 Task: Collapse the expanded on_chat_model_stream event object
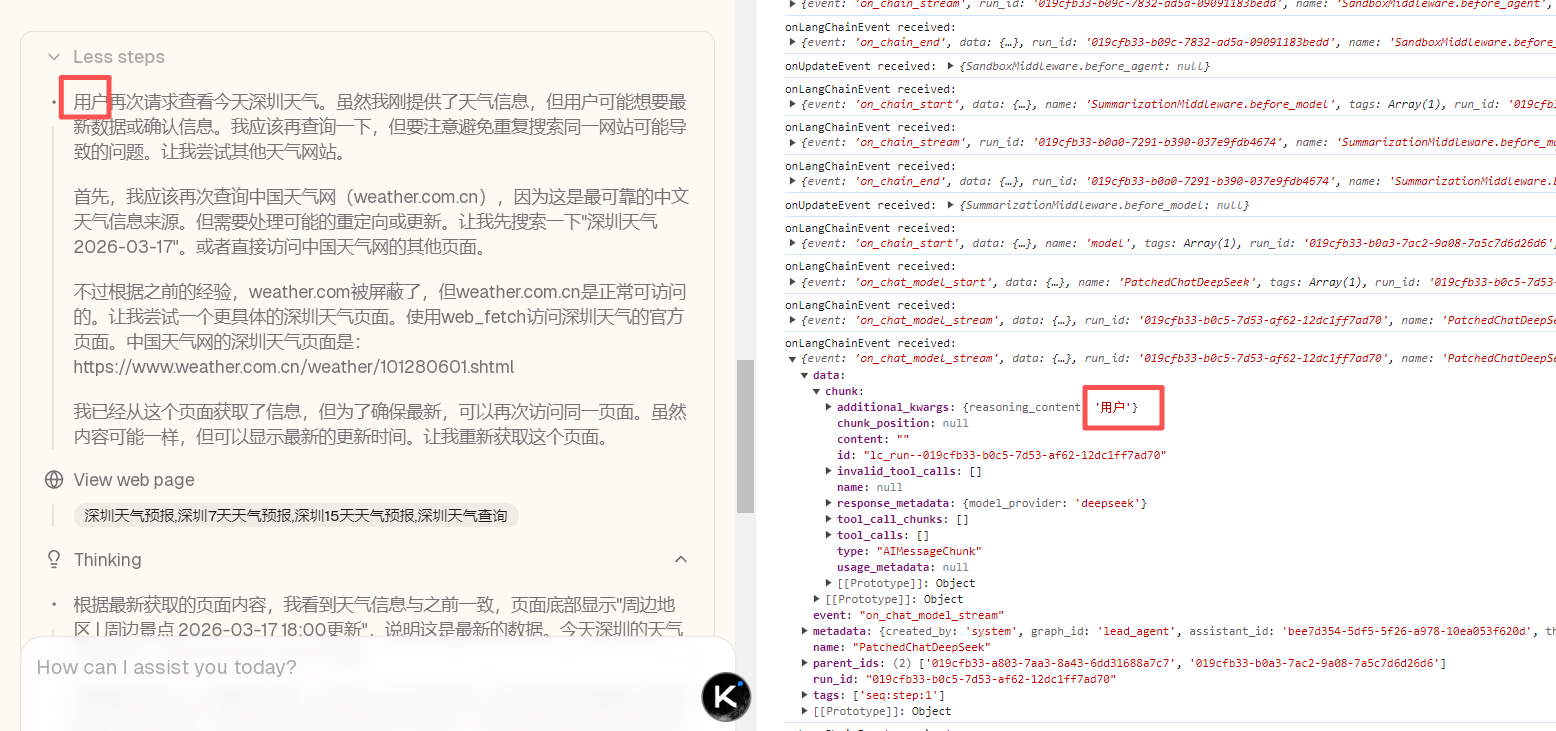[794, 358]
